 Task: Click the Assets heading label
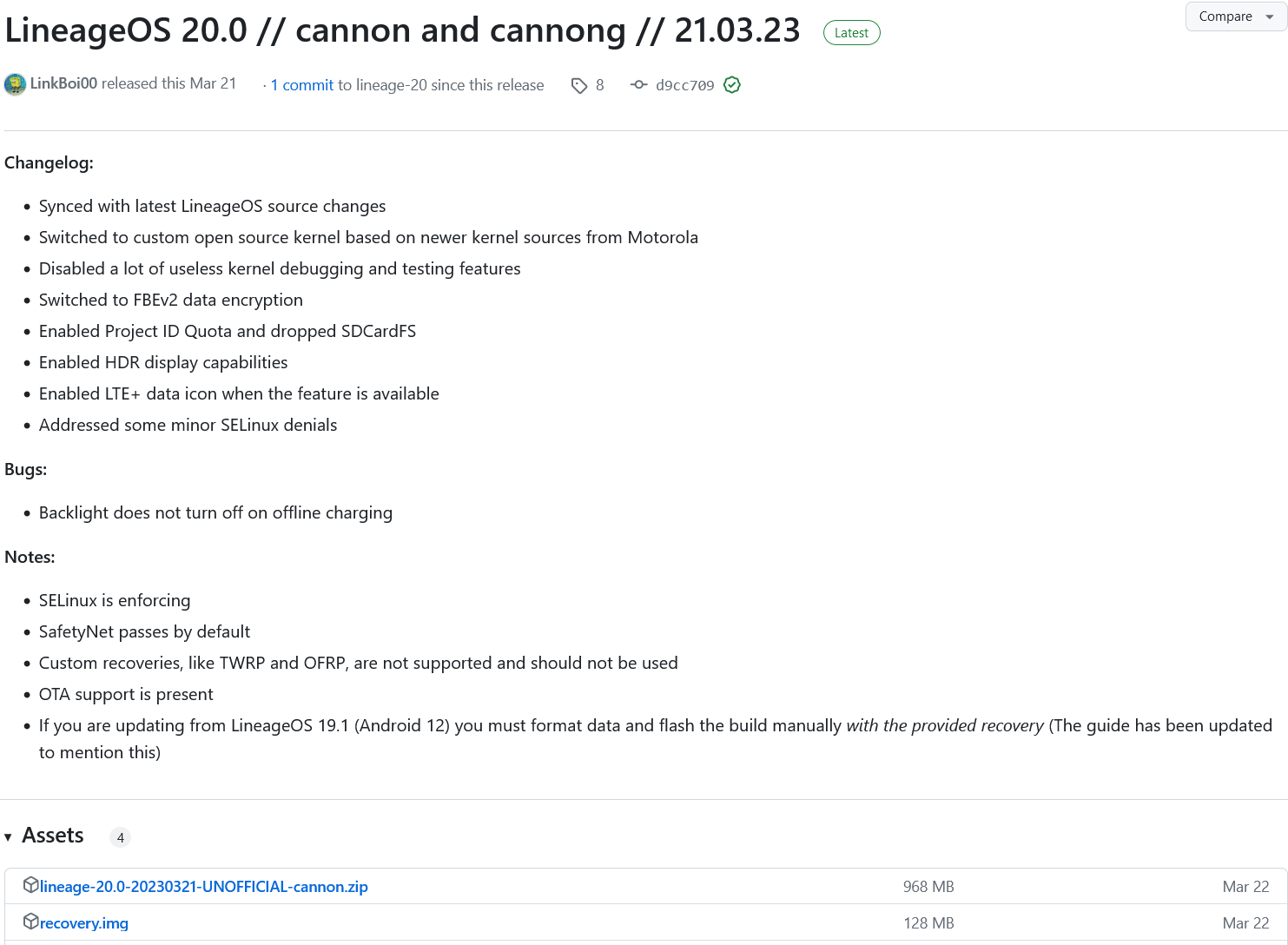53,836
